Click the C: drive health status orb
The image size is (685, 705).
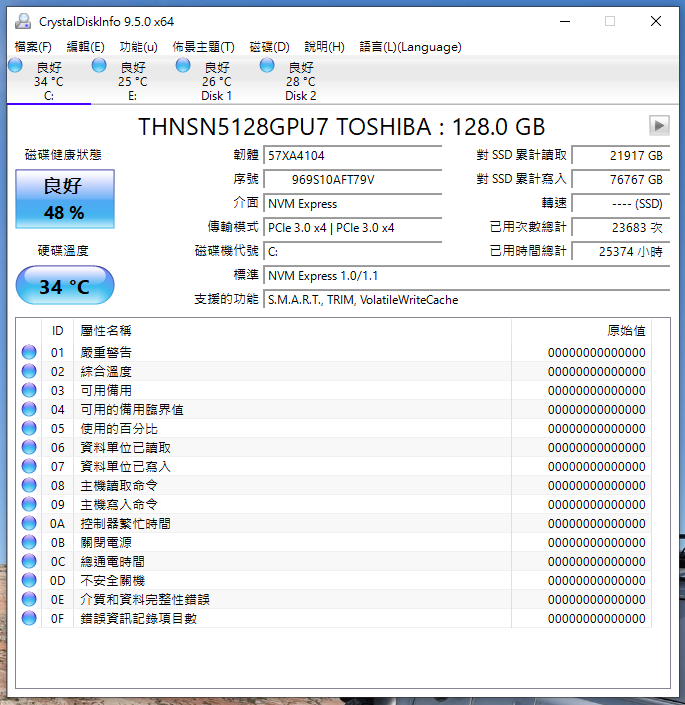click(15, 65)
